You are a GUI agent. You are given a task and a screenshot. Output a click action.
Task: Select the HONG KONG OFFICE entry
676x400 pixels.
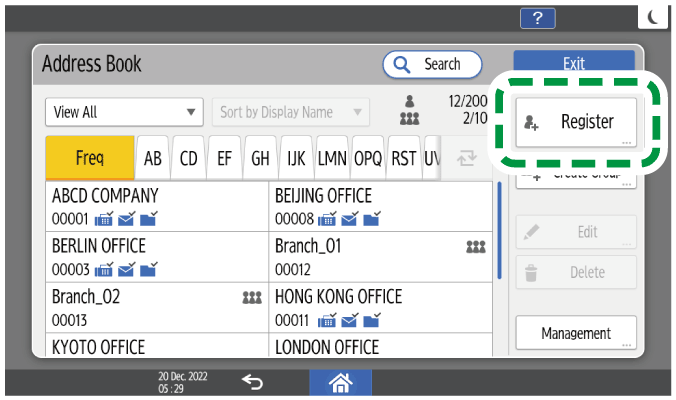380,307
